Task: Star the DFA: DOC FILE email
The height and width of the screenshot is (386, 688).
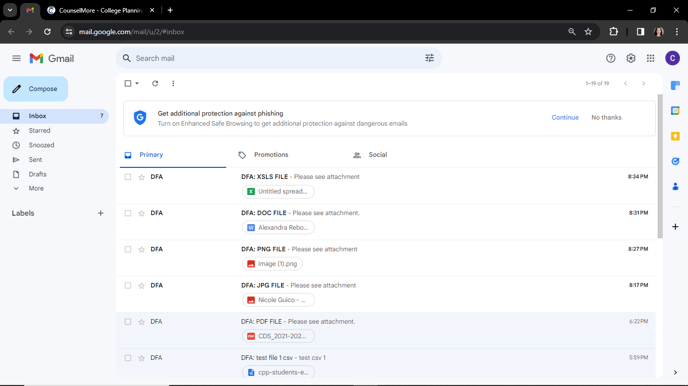Action: [x=141, y=213]
